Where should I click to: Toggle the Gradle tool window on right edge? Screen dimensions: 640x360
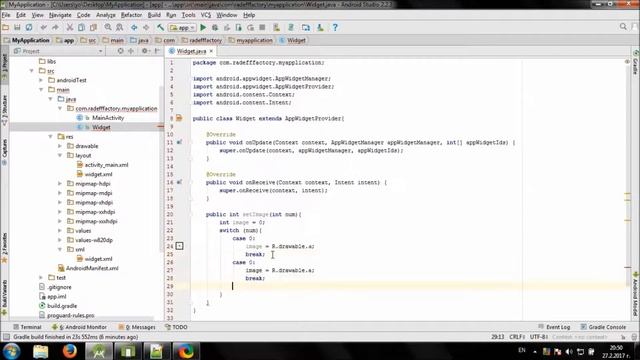[x=636, y=62]
